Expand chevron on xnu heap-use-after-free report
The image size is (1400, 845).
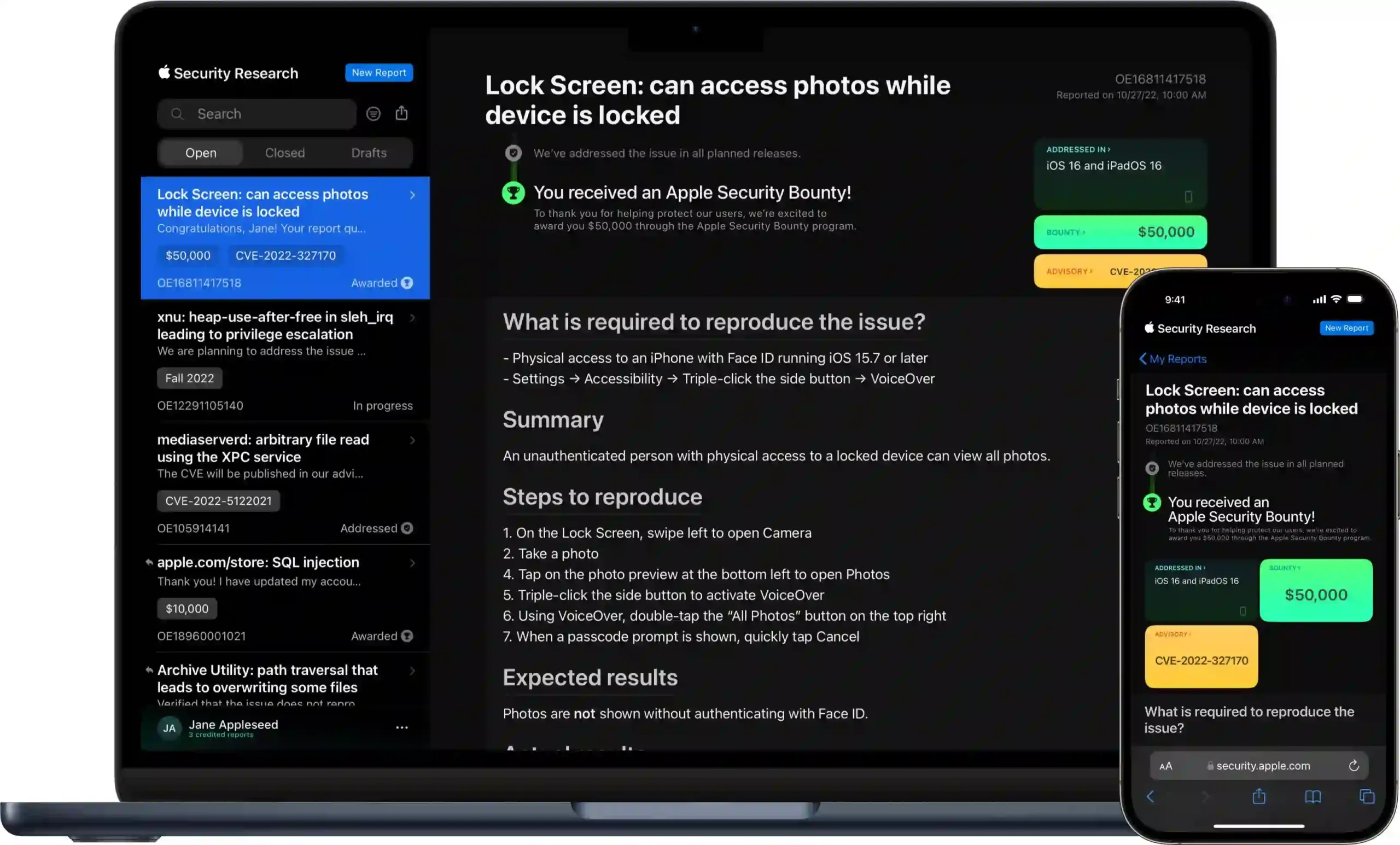pyautogui.click(x=412, y=318)
